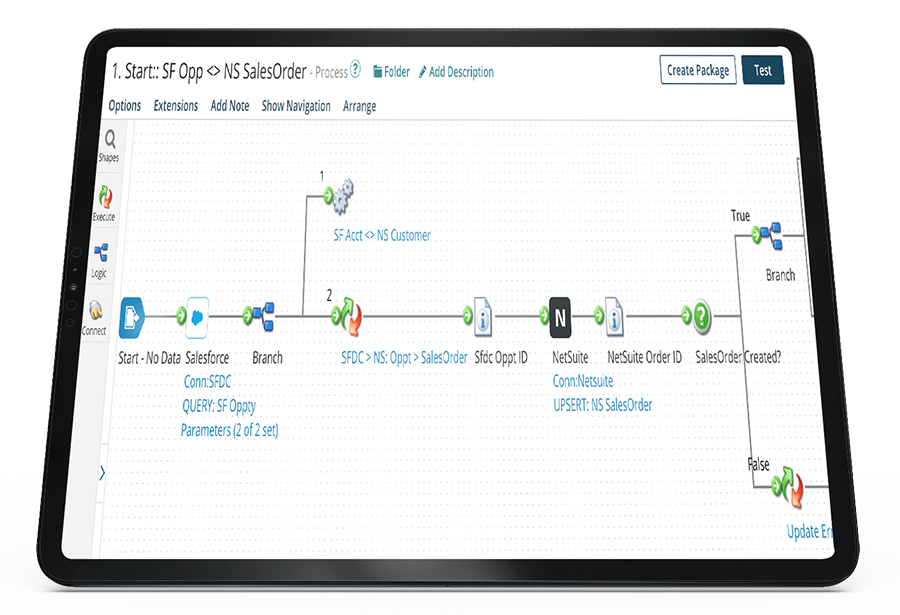Click the Add Description link
Screen dimensions: 900x615
coord(456,72)
